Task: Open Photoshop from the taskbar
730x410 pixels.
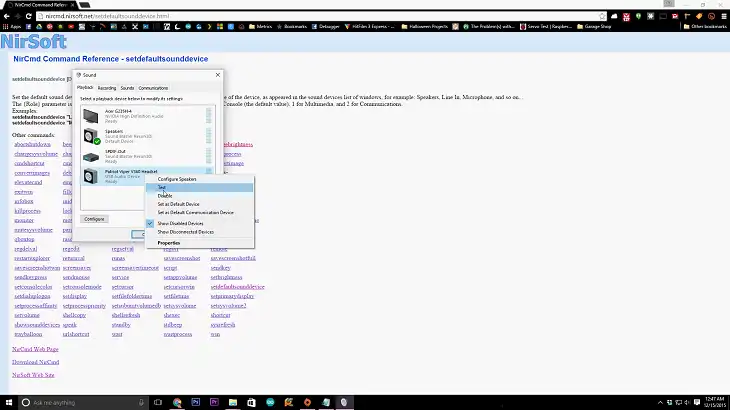Action: point(196,402)
